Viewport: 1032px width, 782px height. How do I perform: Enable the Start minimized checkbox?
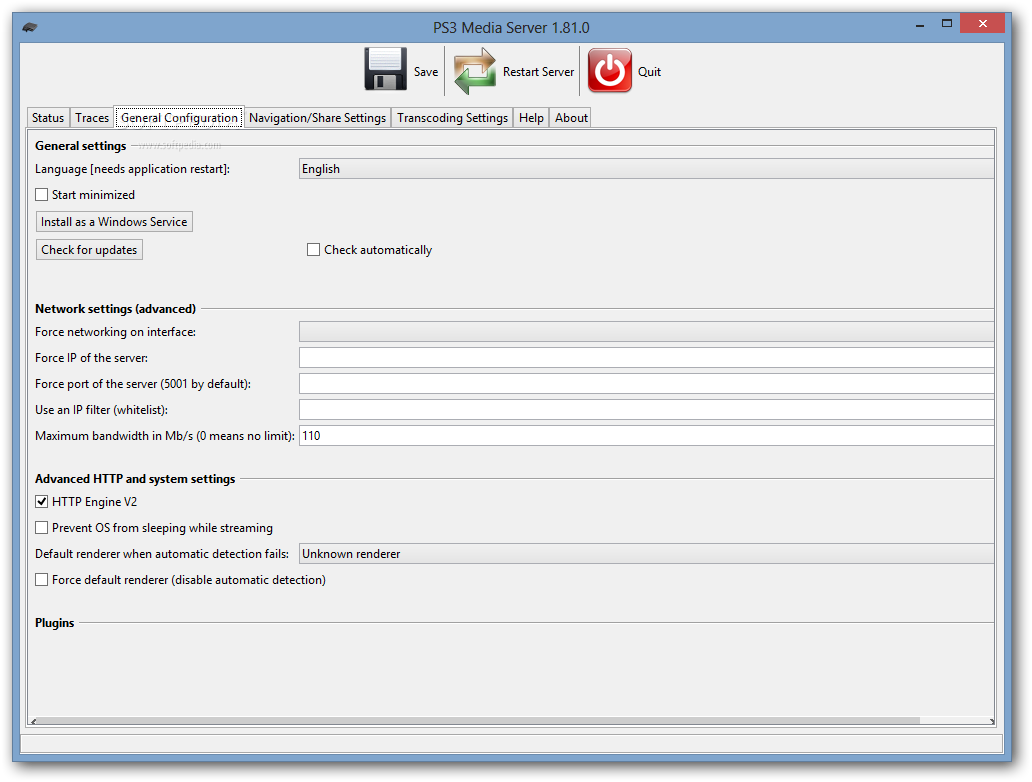click(42, 195)
